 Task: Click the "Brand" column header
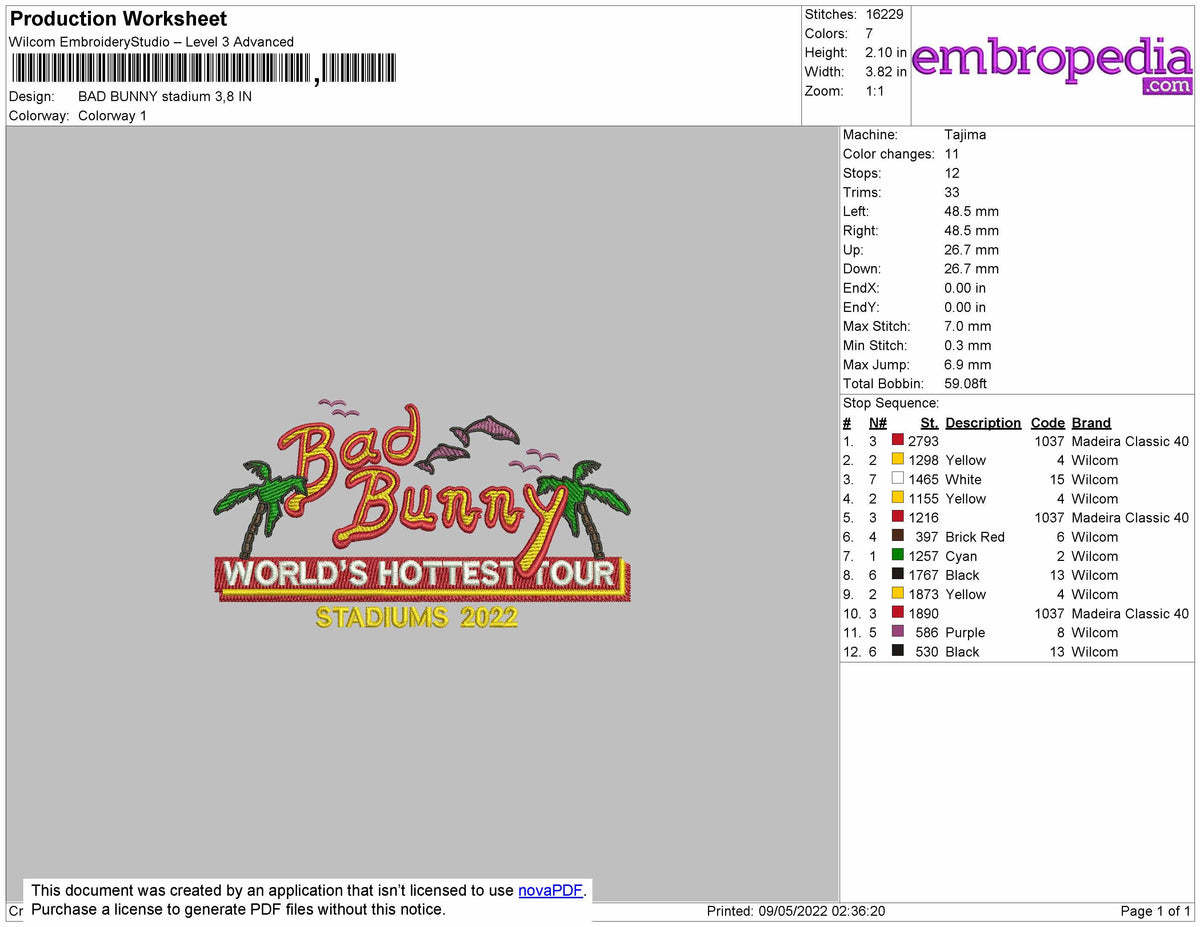[x=1091, y=423]
